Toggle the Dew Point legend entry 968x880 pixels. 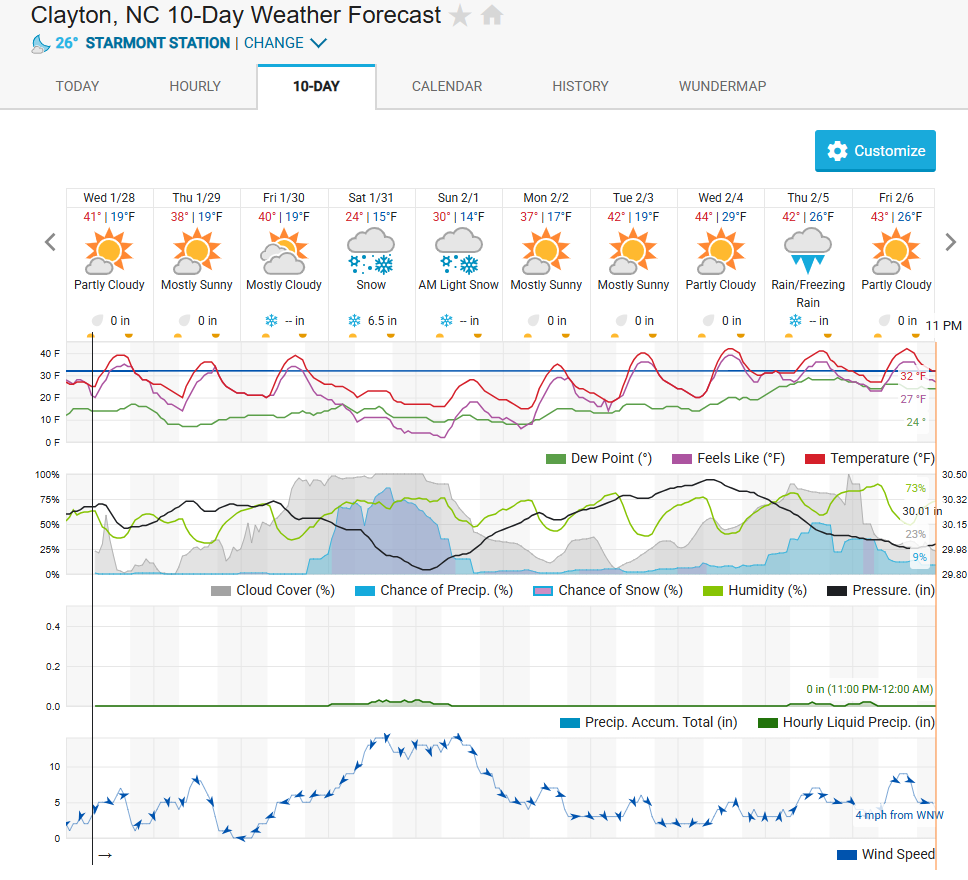click(556, 459)
